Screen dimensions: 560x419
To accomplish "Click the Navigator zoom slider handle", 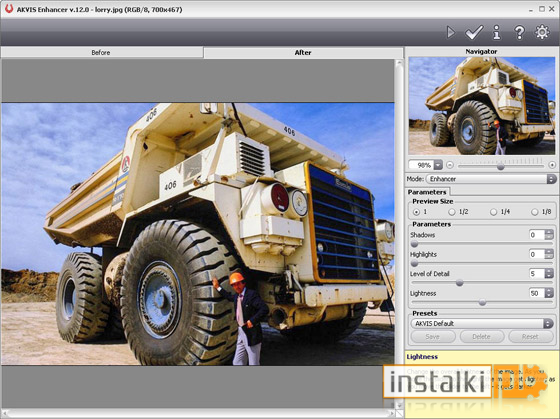I will tap(501, 167).
